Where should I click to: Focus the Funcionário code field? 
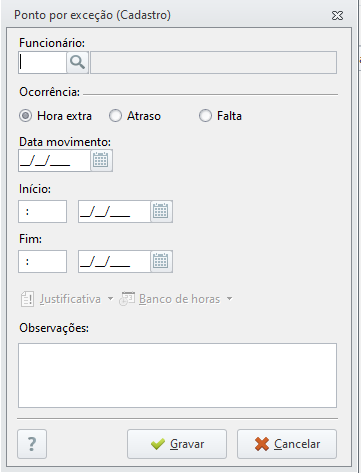[43, 62]
